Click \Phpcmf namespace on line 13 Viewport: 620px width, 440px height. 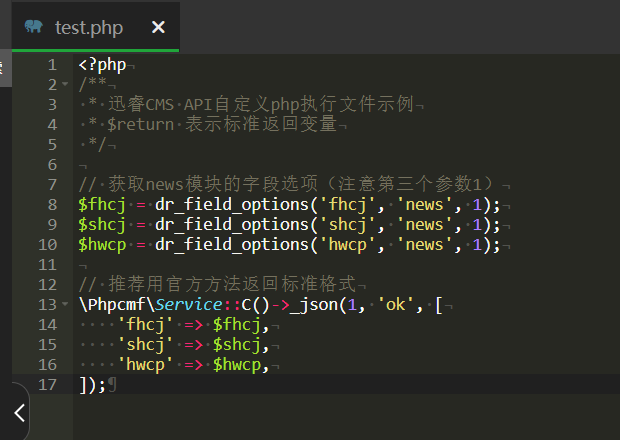point(112,304)
